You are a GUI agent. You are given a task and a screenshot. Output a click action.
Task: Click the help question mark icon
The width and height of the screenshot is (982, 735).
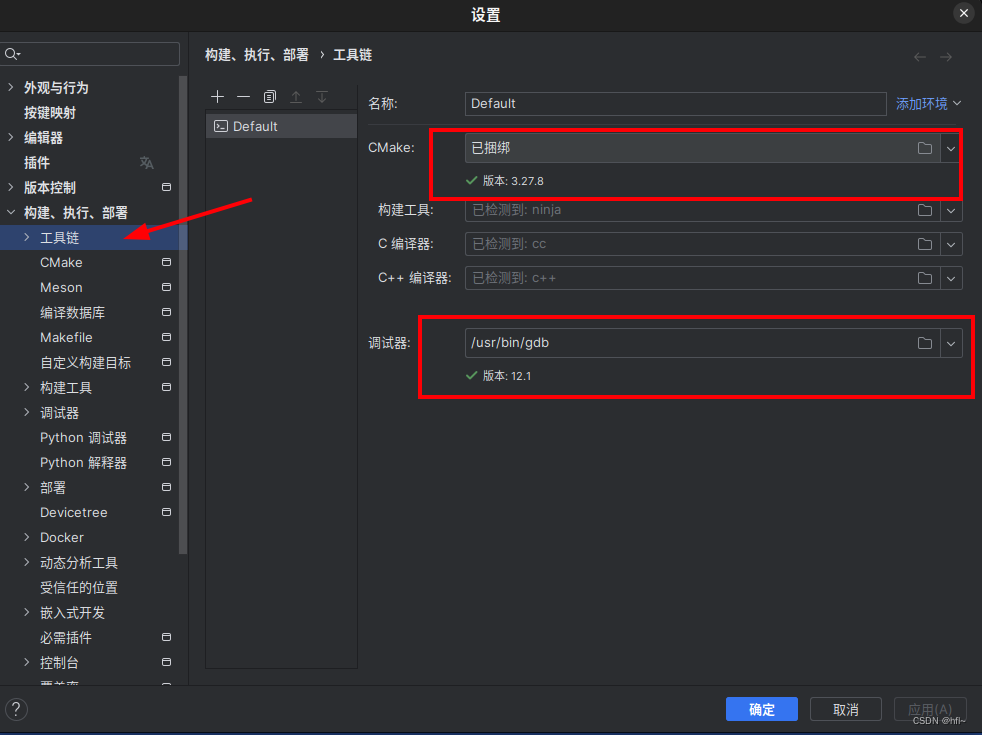16,709
